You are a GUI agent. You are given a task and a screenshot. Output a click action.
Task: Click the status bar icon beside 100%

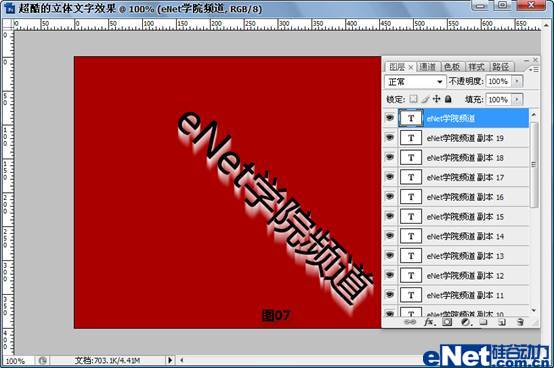pyautogui.click(x=42, y=361)
